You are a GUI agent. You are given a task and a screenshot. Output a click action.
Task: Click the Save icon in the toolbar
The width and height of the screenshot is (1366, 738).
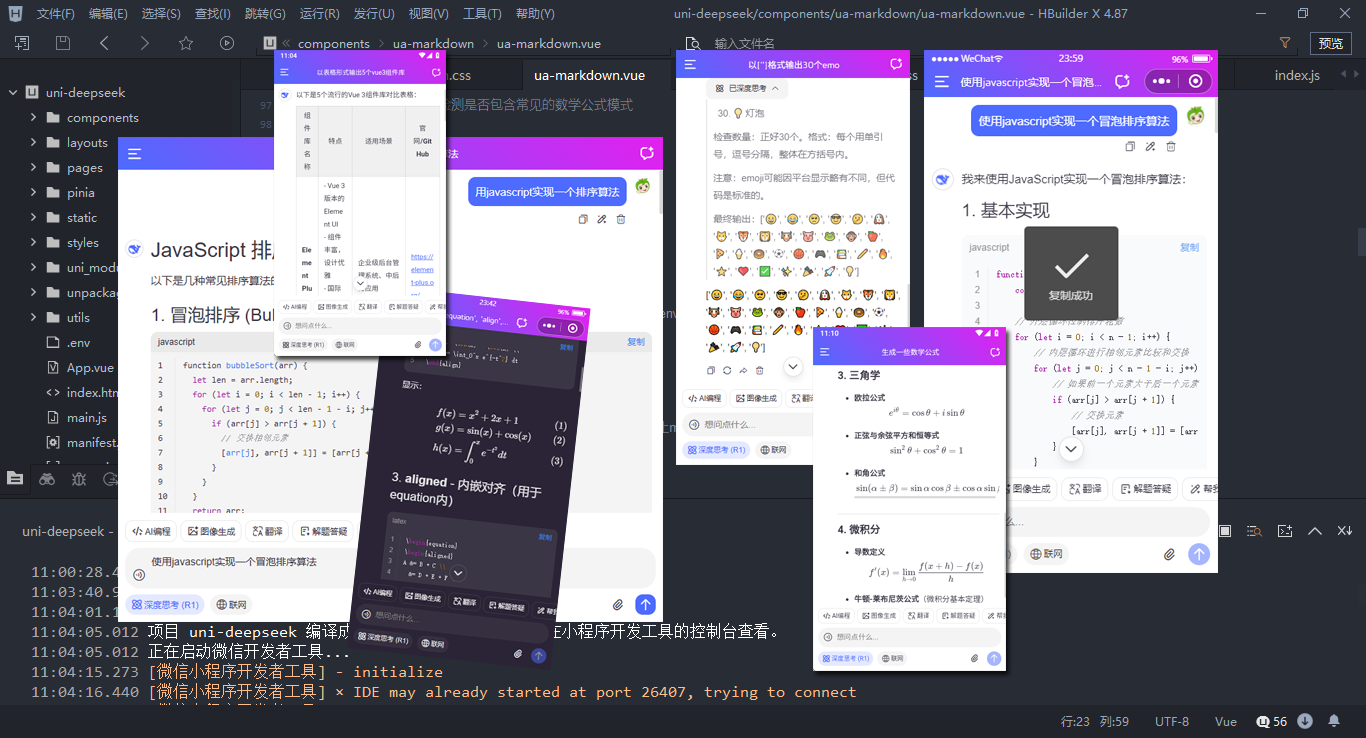[61, 43]
